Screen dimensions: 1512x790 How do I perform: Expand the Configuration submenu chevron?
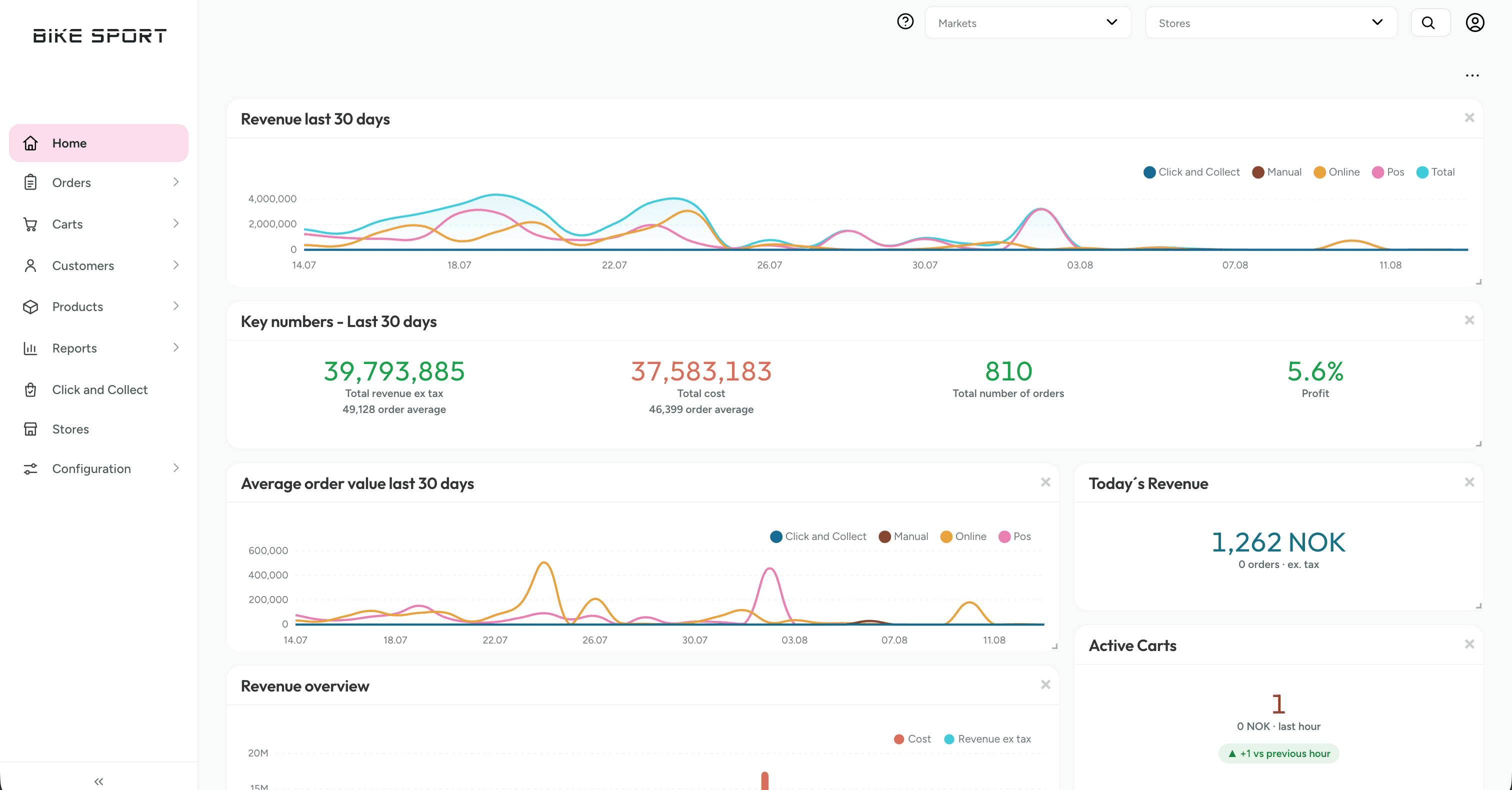click(x=176, y=468)
